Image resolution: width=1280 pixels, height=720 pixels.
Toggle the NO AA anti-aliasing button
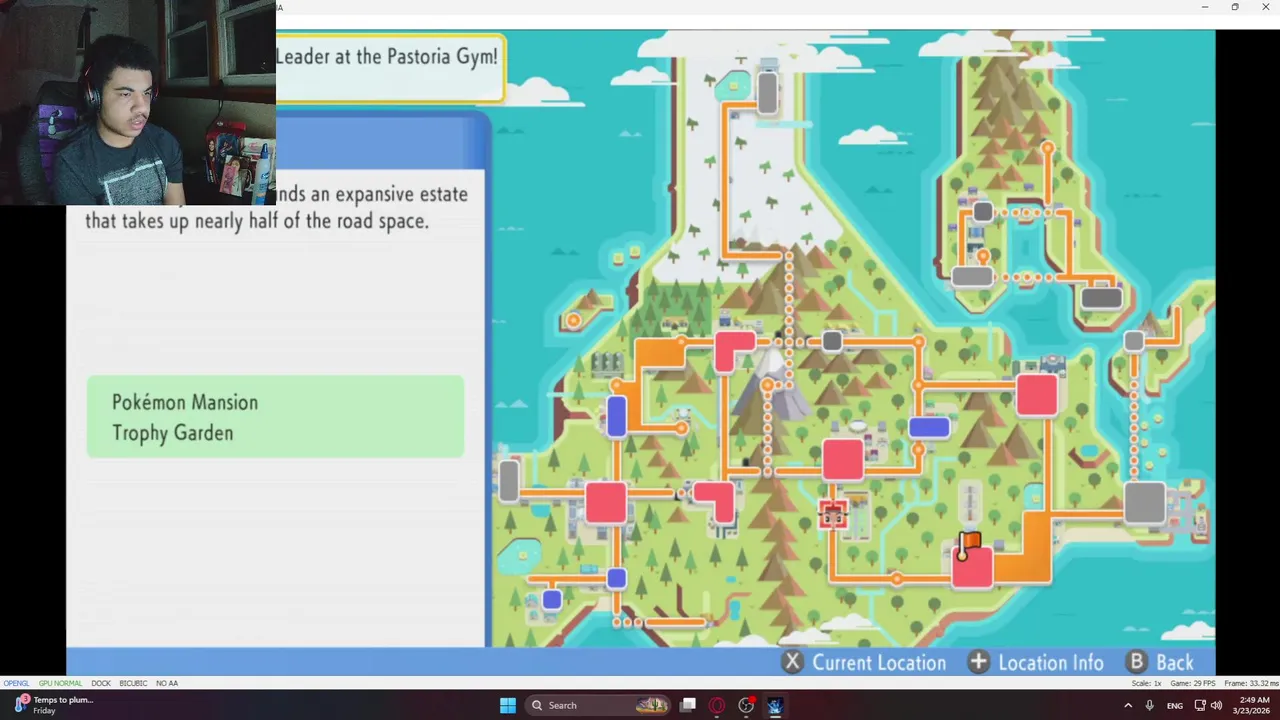tap(167, 683)
